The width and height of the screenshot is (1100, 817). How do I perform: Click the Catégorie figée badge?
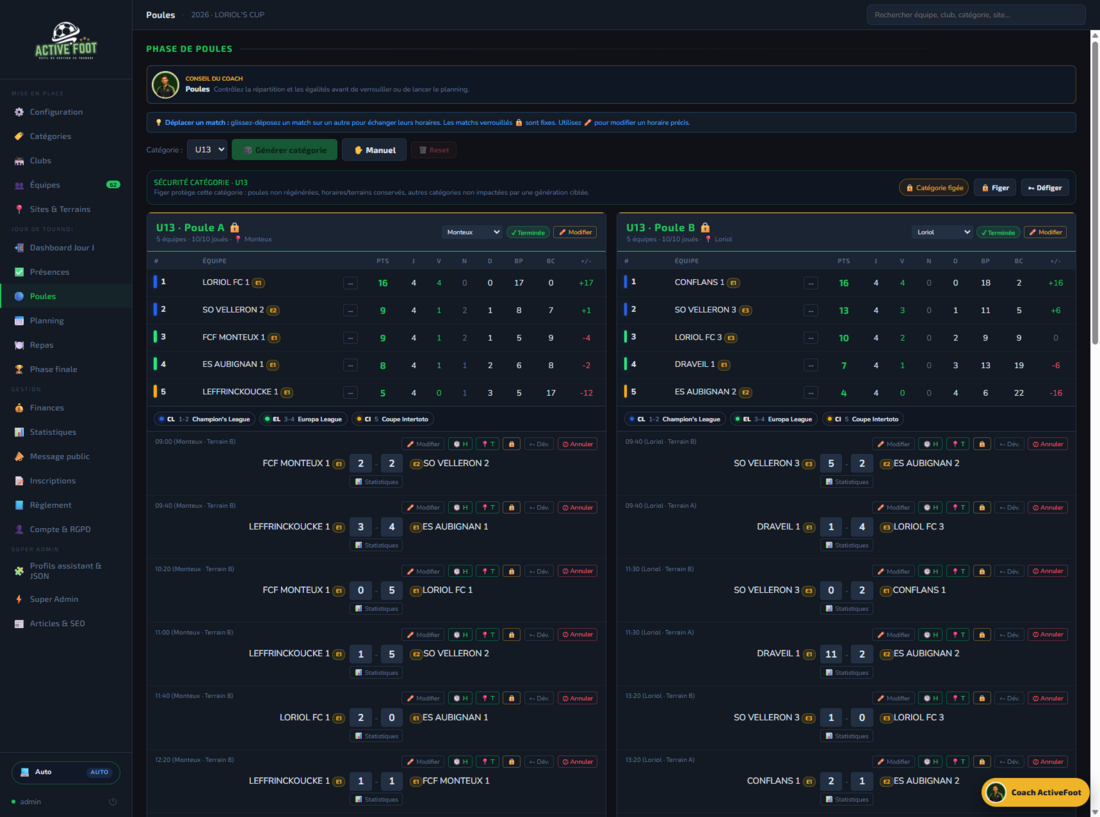(934, 187)
